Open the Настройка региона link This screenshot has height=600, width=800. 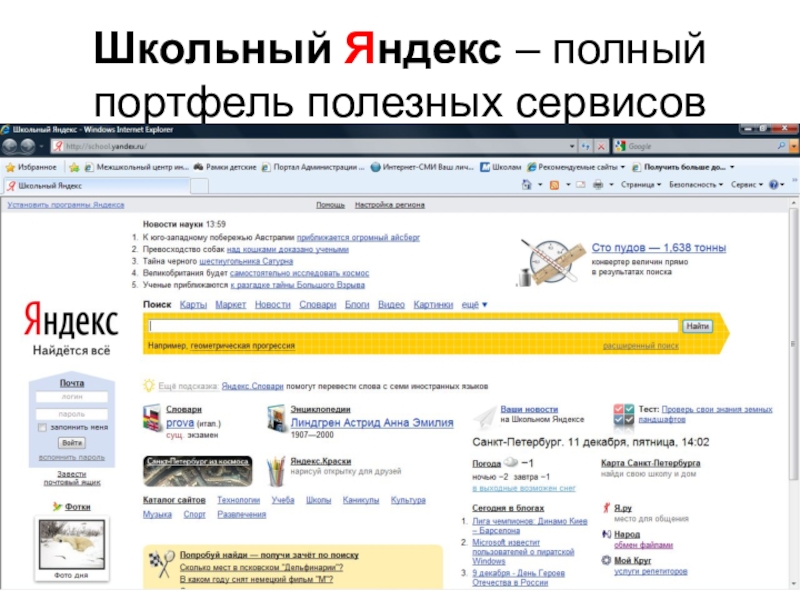(390, 205)
